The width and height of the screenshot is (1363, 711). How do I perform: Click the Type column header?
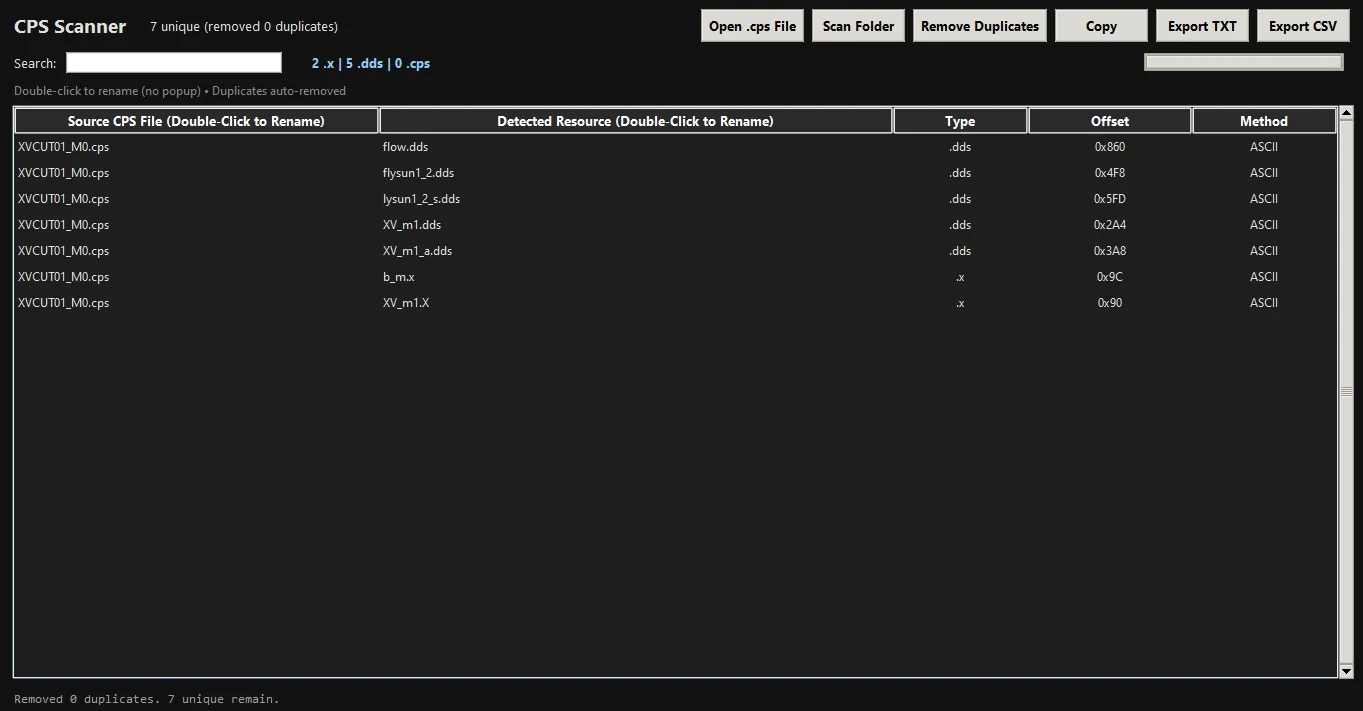pos(960,121)
